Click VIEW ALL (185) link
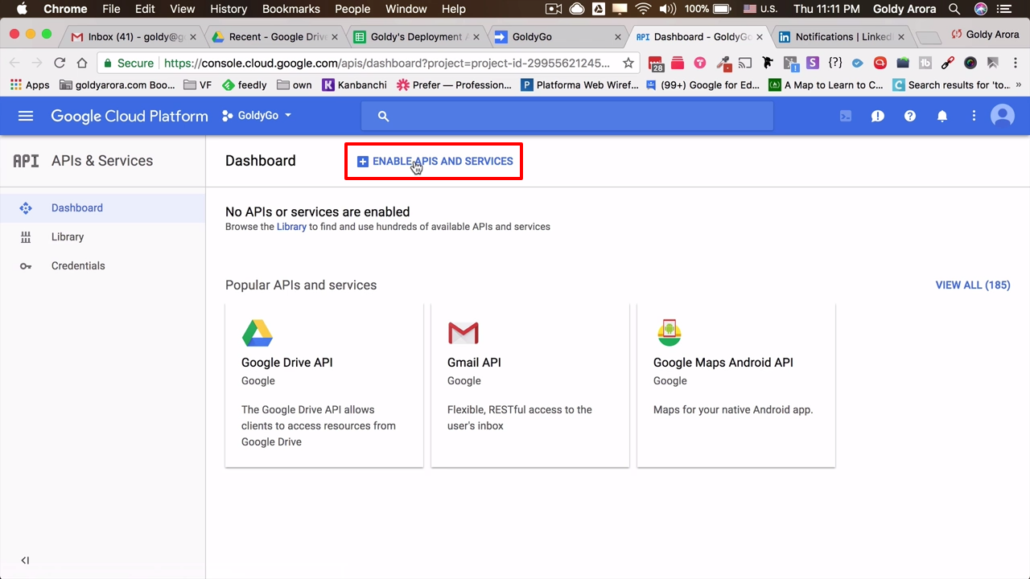The width and height of the screenshot is (1030, 579). pyautogui.click(x=973, y=285)
